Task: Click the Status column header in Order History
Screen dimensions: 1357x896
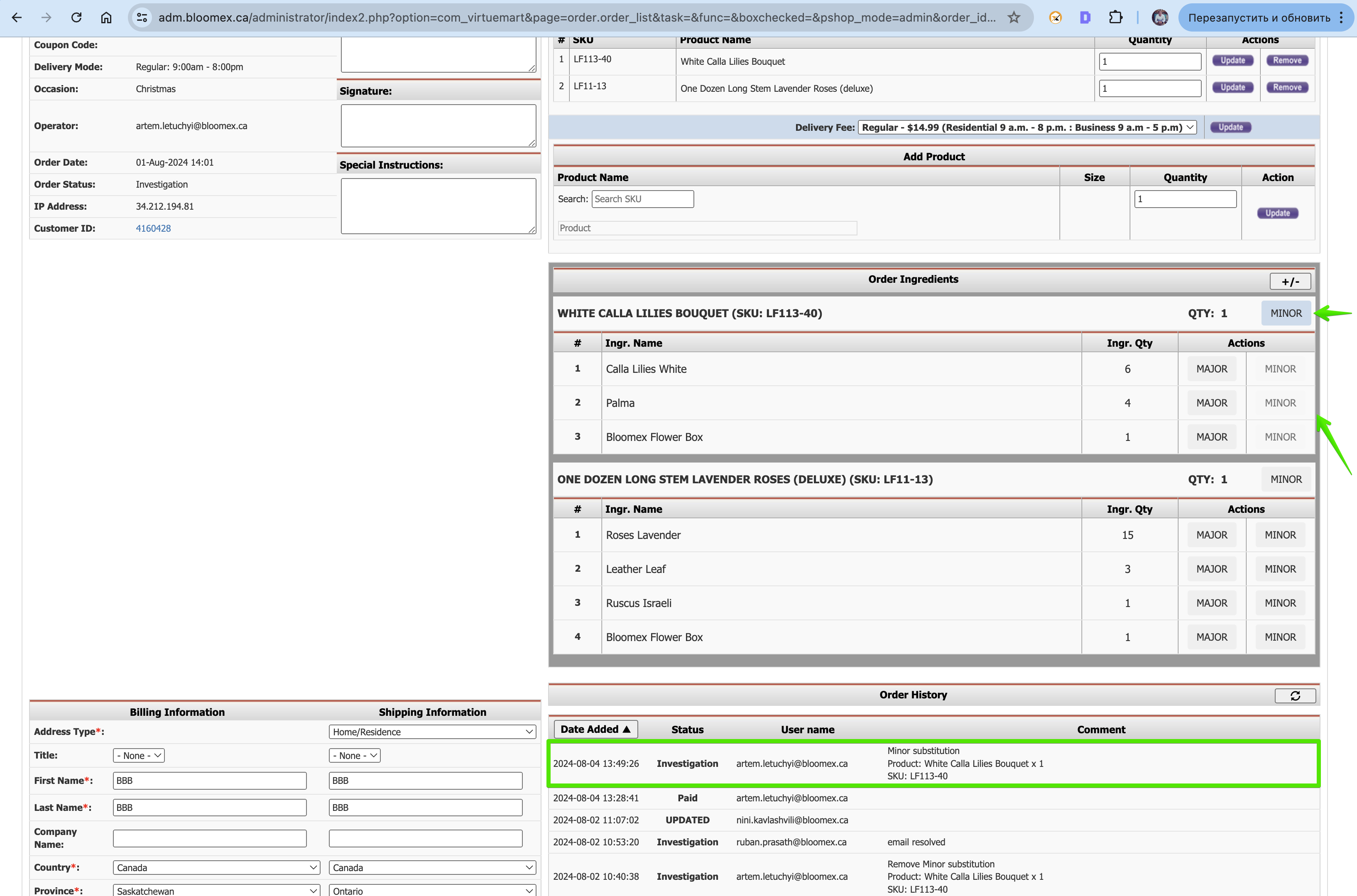Action: pyautogui.click(x=687, y=730)
